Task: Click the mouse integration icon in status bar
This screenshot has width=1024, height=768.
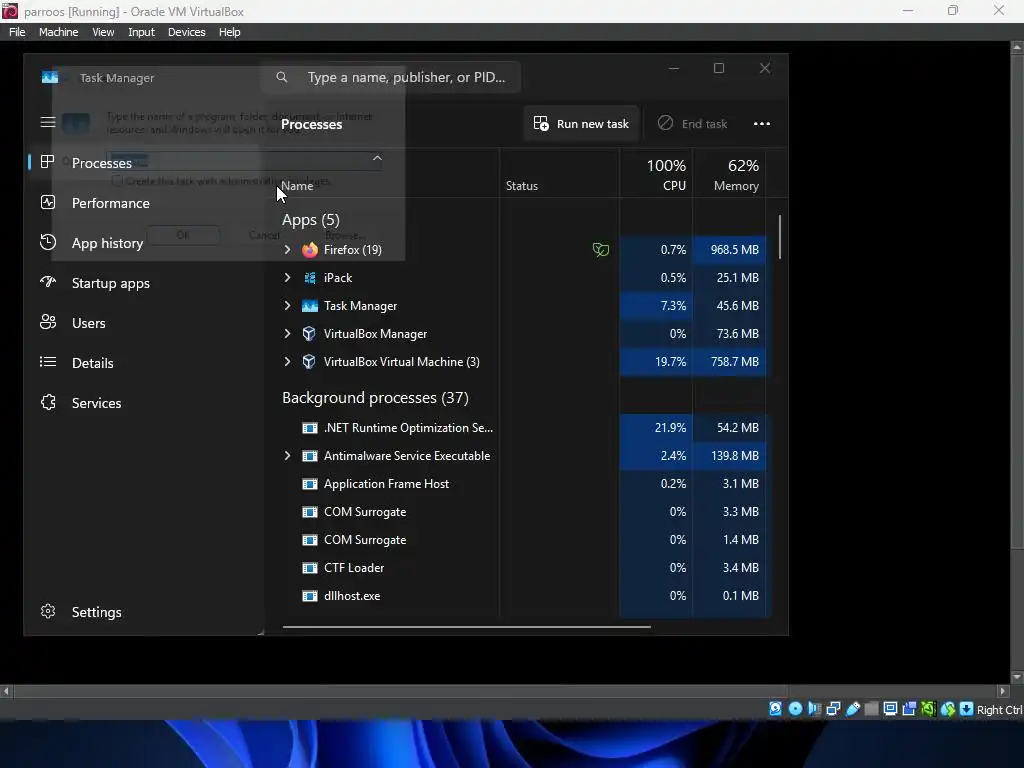Action: (x=948, y=709)
